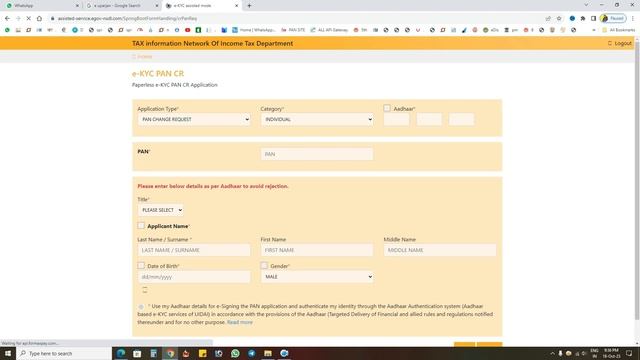Expand the Gender MALE dropdown
The width and height of the screenshot is (640, 360).
317,277
